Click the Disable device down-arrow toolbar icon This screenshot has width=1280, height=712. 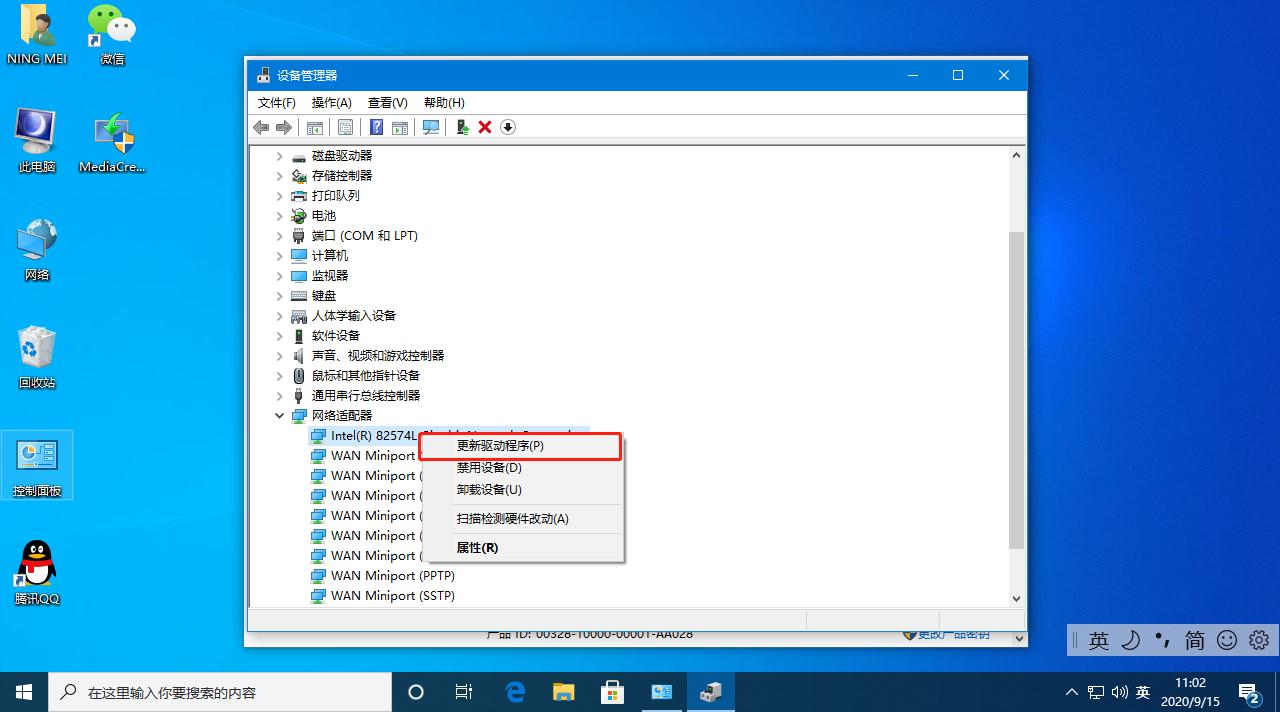coord(507,127)
